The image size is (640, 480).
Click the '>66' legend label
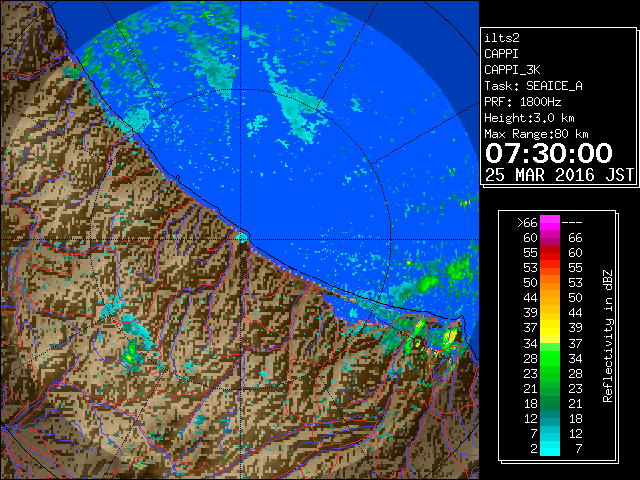(527, 223)
